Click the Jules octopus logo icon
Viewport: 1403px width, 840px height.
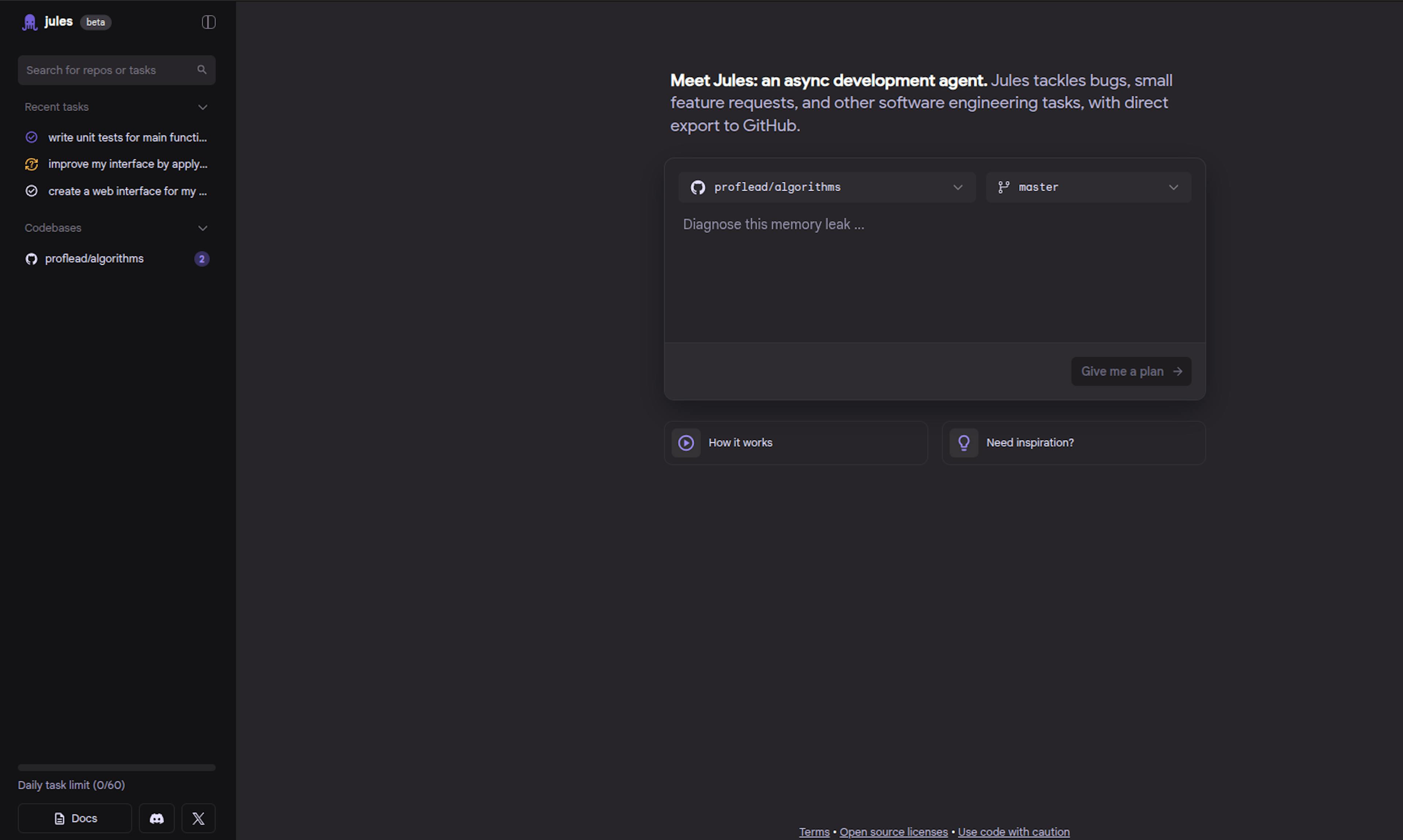[30, 22]
